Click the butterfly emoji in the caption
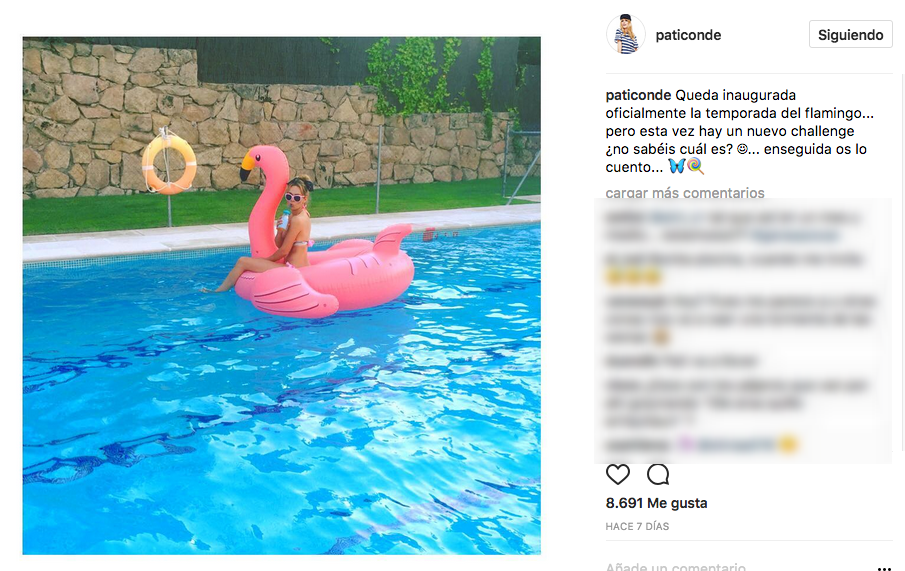The height and width of the screenshot is (571, 905). coord(677,166)
